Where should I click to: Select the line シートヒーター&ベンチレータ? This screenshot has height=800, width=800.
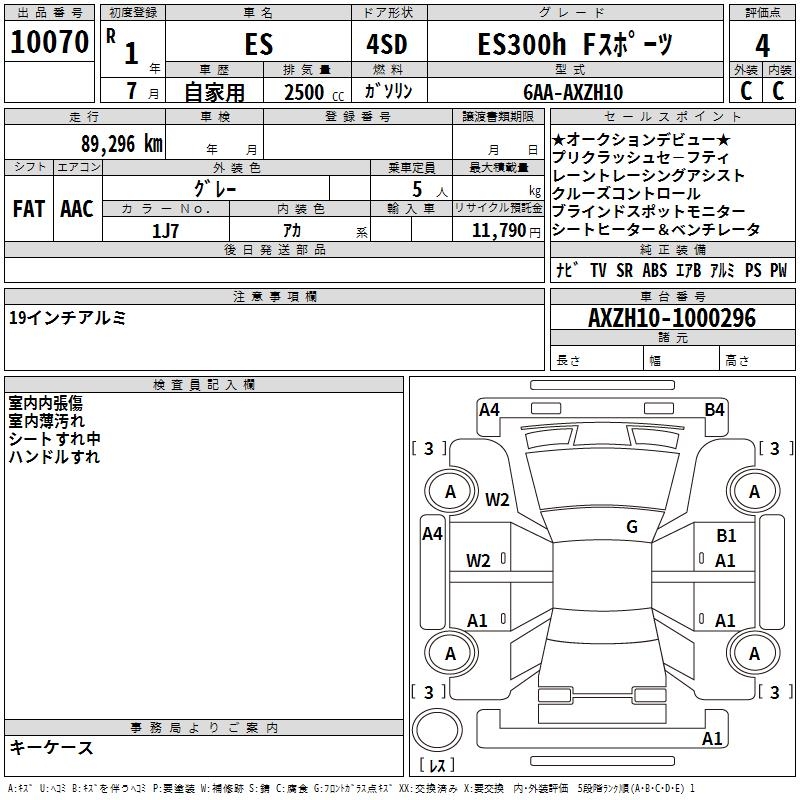pyautogui.click(x=656, y=230)
